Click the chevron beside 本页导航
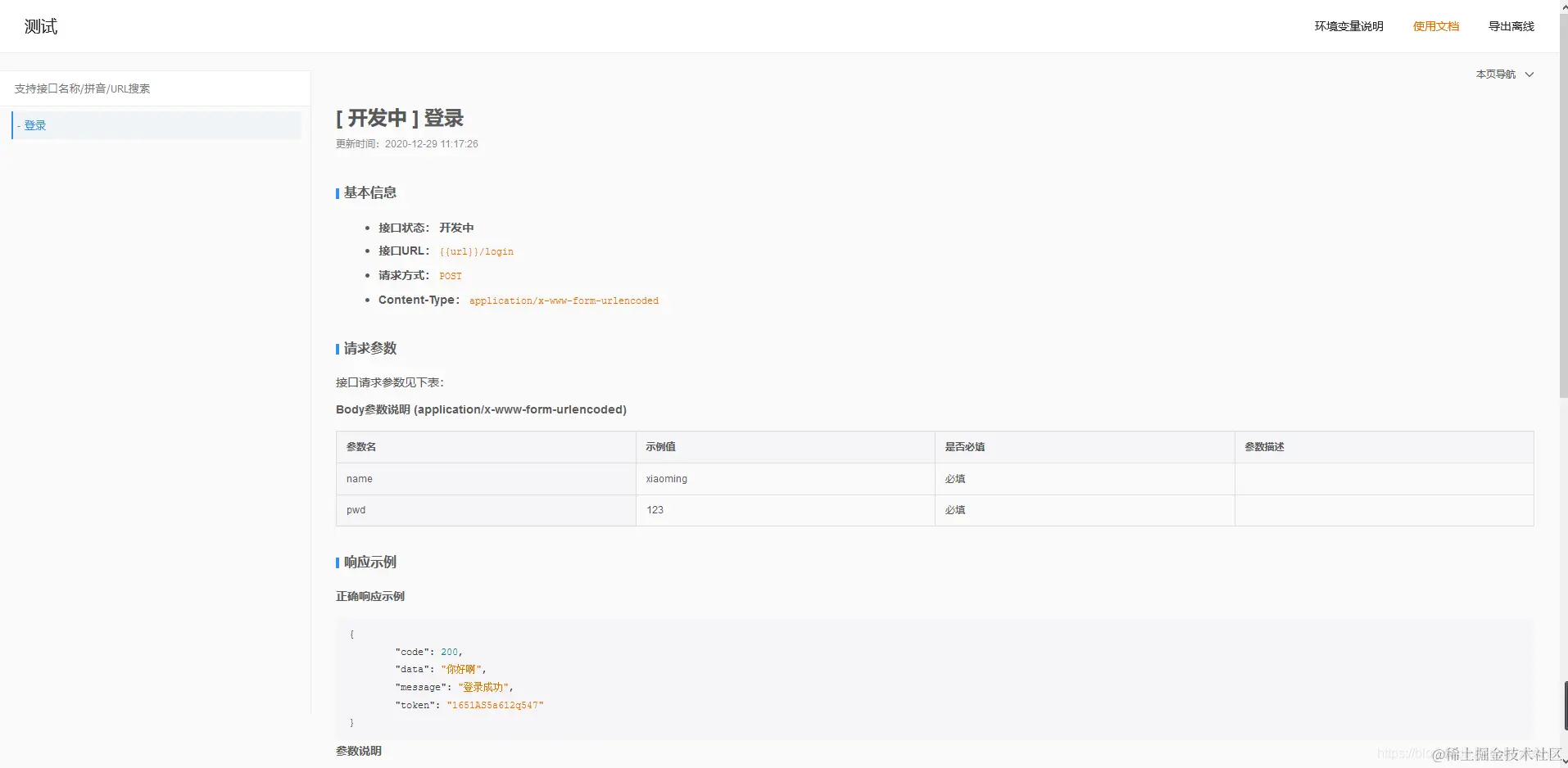1568x768 pixels. coord(1529,75)
